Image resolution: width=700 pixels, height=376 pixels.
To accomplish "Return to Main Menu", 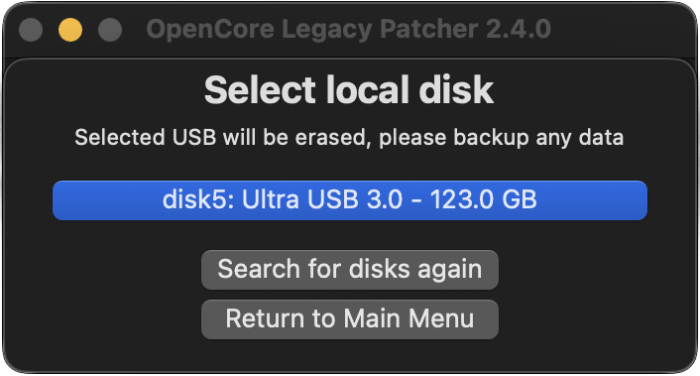I will tap(350, 319).
